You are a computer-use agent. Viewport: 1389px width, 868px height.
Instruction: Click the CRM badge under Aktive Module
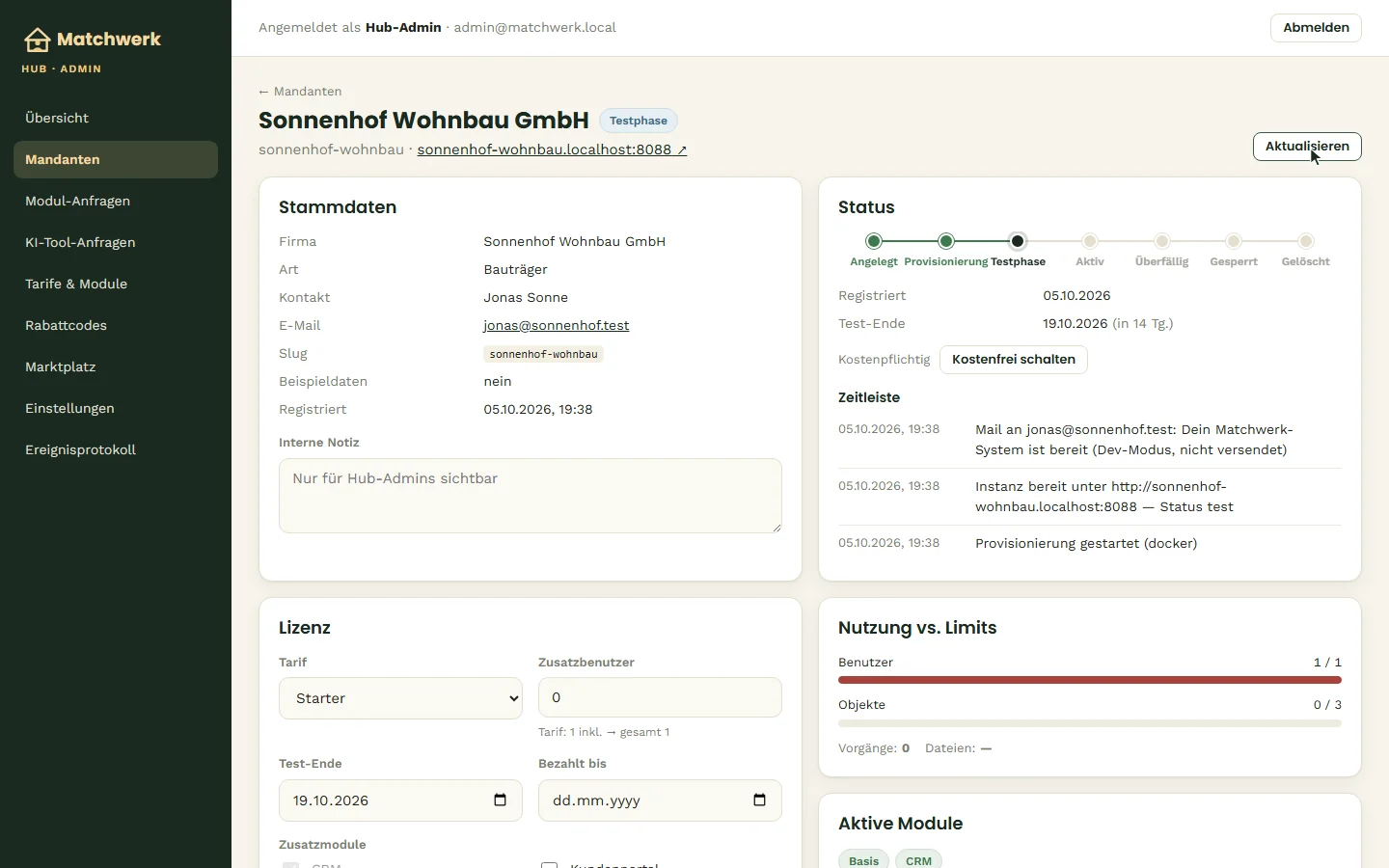point(918,860)
